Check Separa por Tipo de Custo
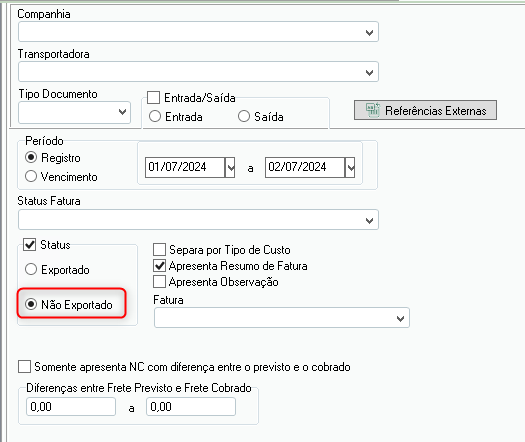 (159, 249)
